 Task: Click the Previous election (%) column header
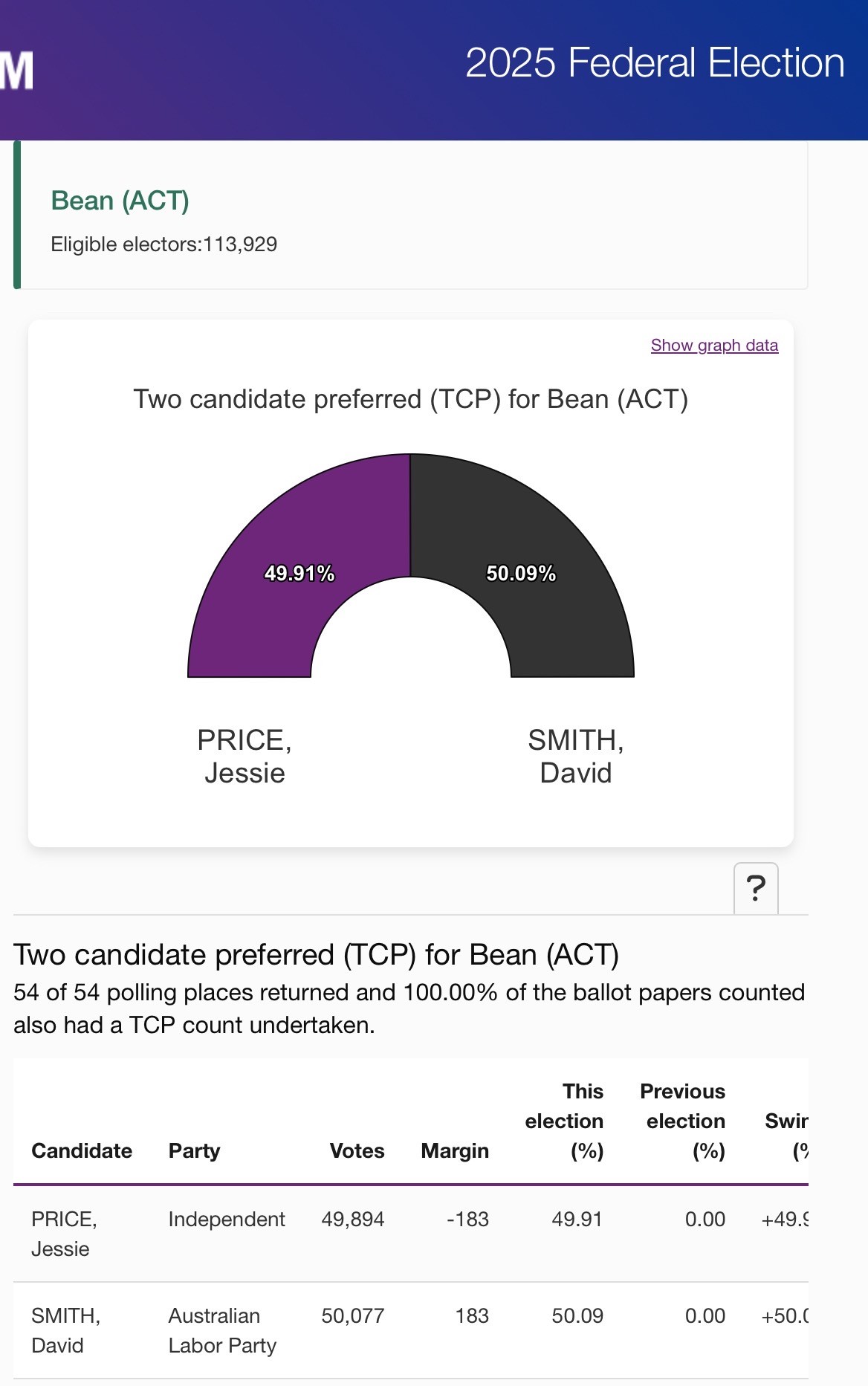point(683,1121)
